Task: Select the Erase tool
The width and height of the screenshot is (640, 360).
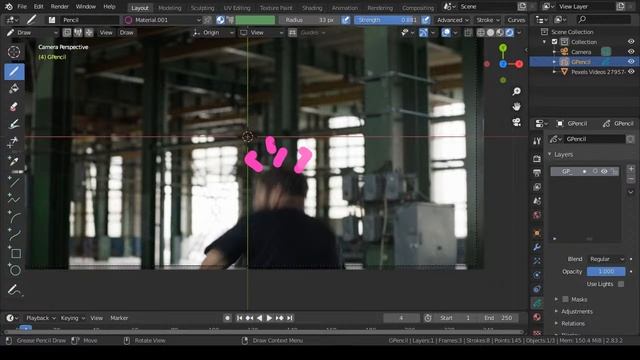Action: coord(14,107)
